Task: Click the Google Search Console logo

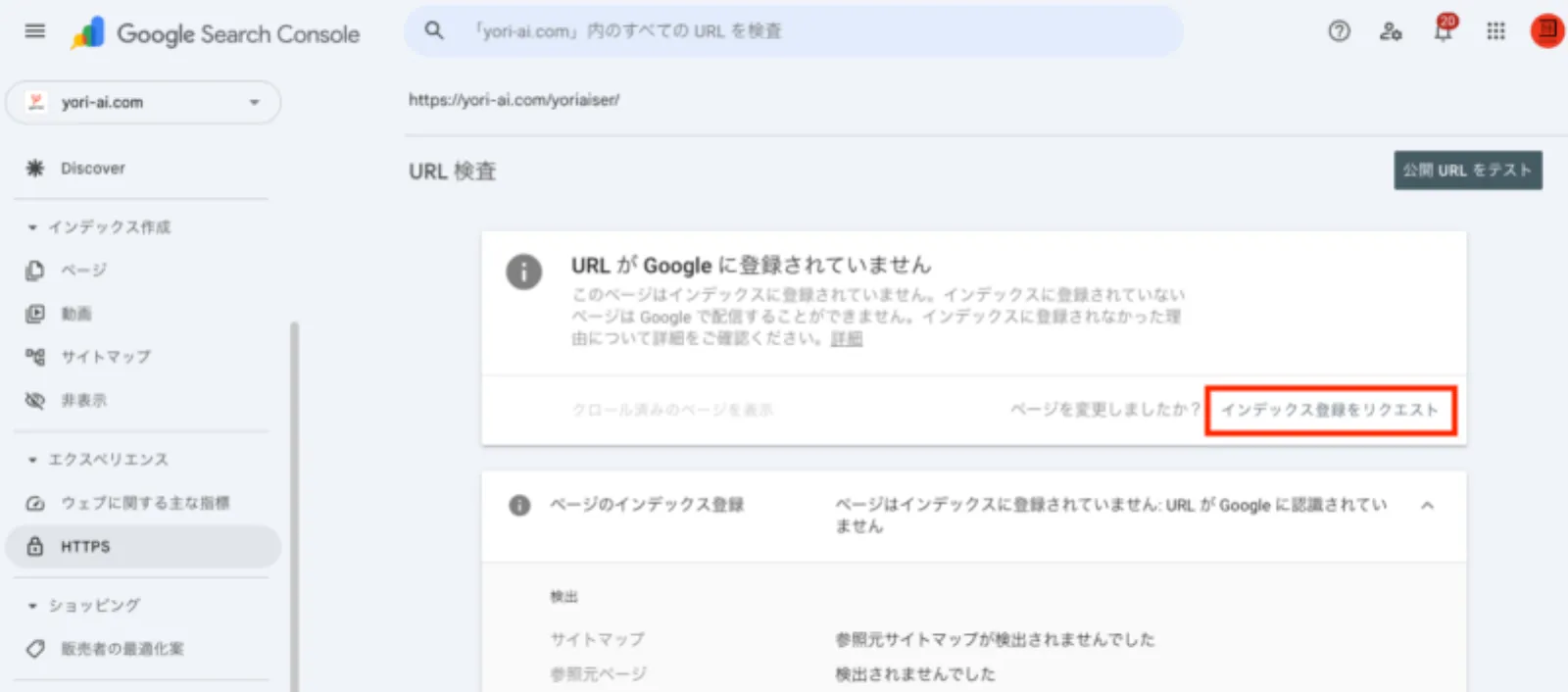Action: point(216,33)
